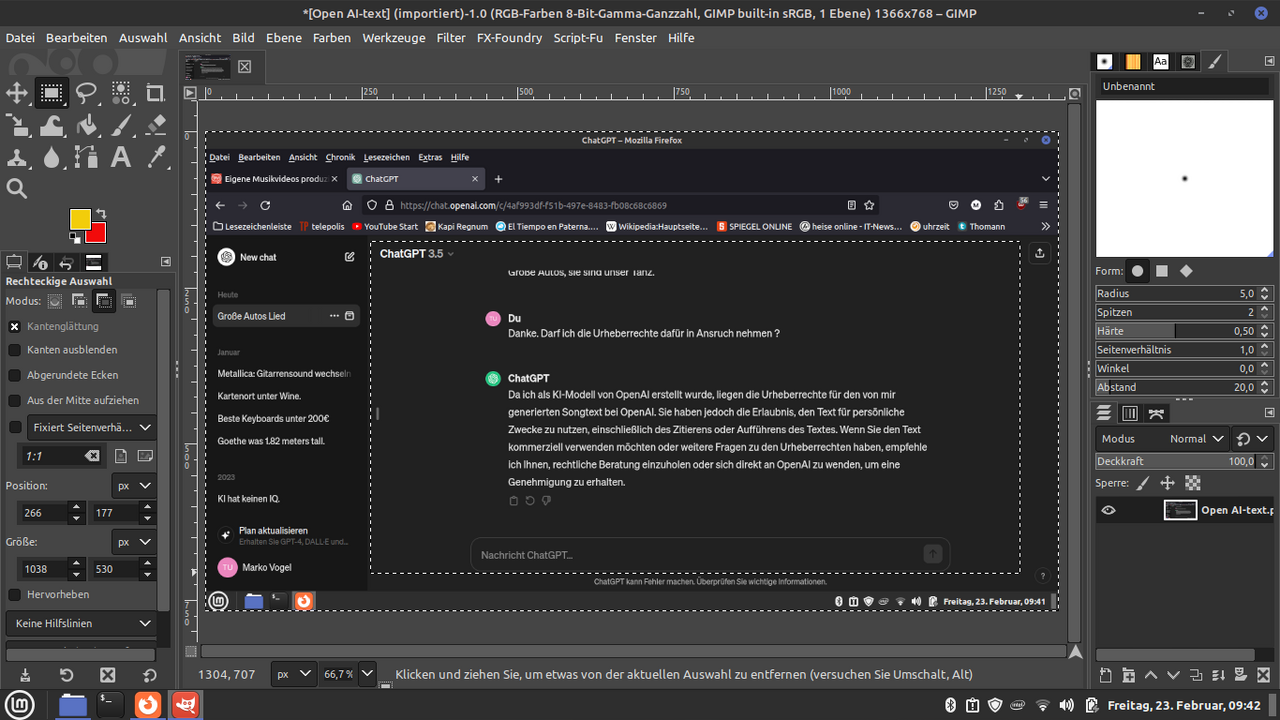This screenshot has height=720, width=1280.
Task: Open Firefox from the taskbar
Action: [x=148, y=705]
